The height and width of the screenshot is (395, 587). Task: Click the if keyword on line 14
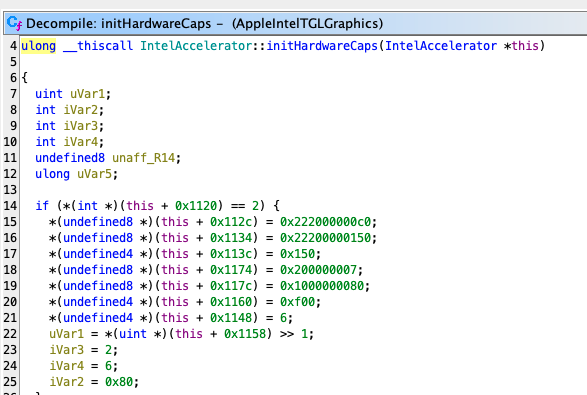coord(42,206)
